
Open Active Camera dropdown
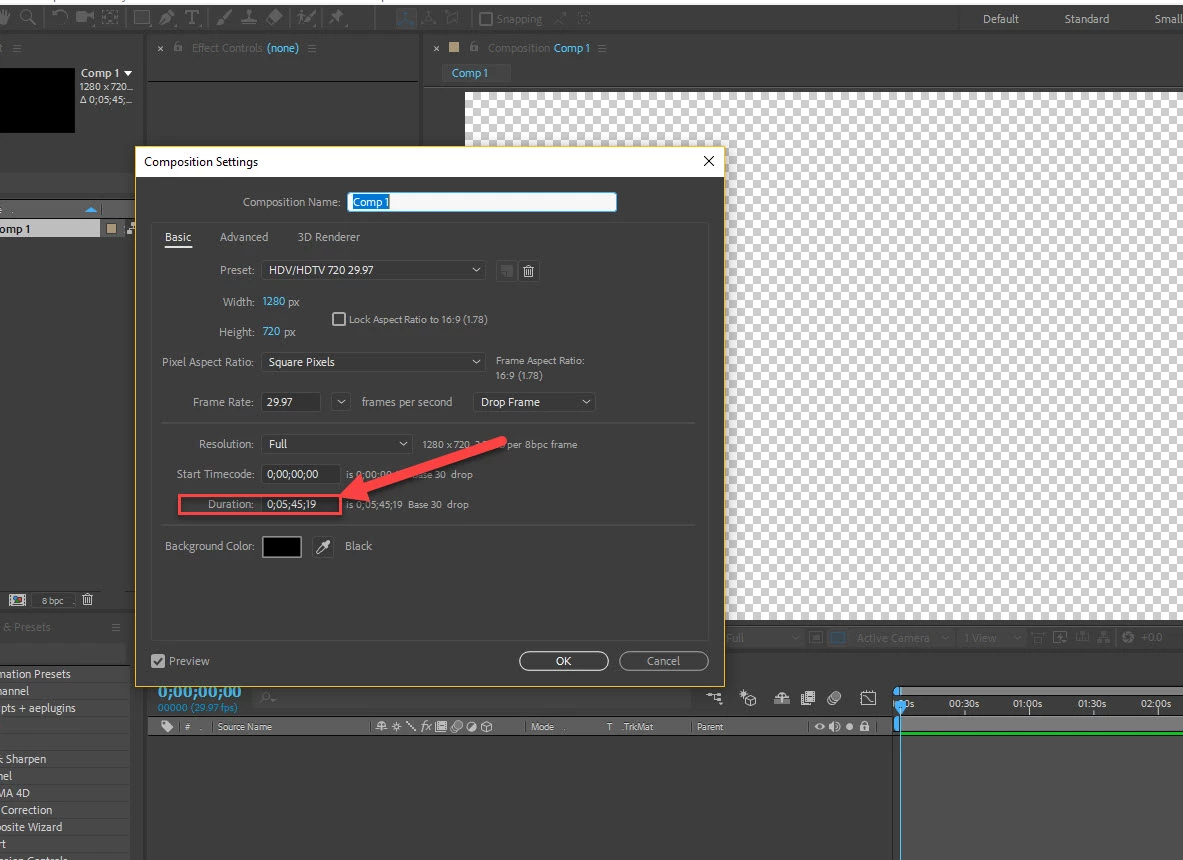pos(902,638)
